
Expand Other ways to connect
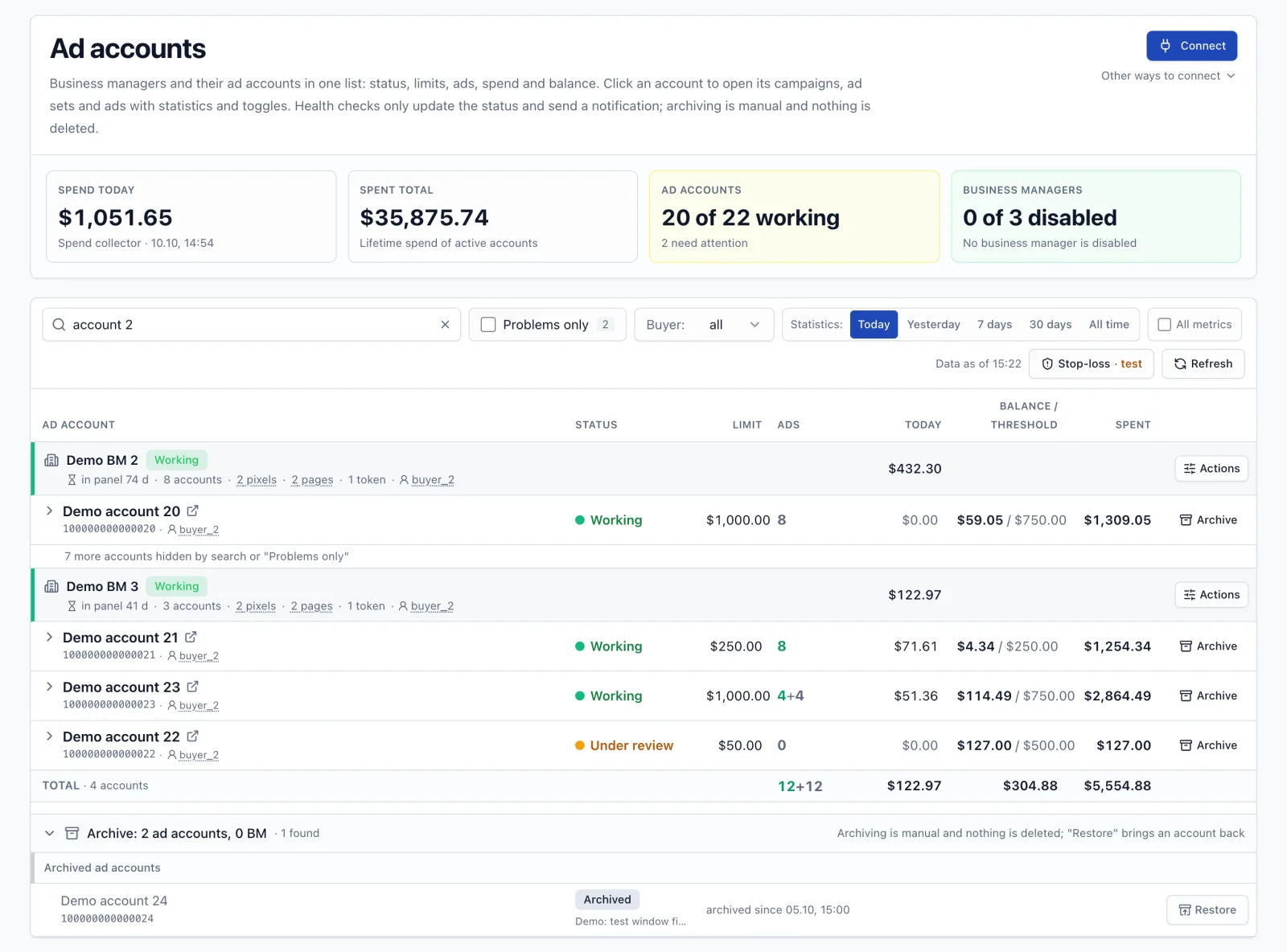(x=1168, y=76)
